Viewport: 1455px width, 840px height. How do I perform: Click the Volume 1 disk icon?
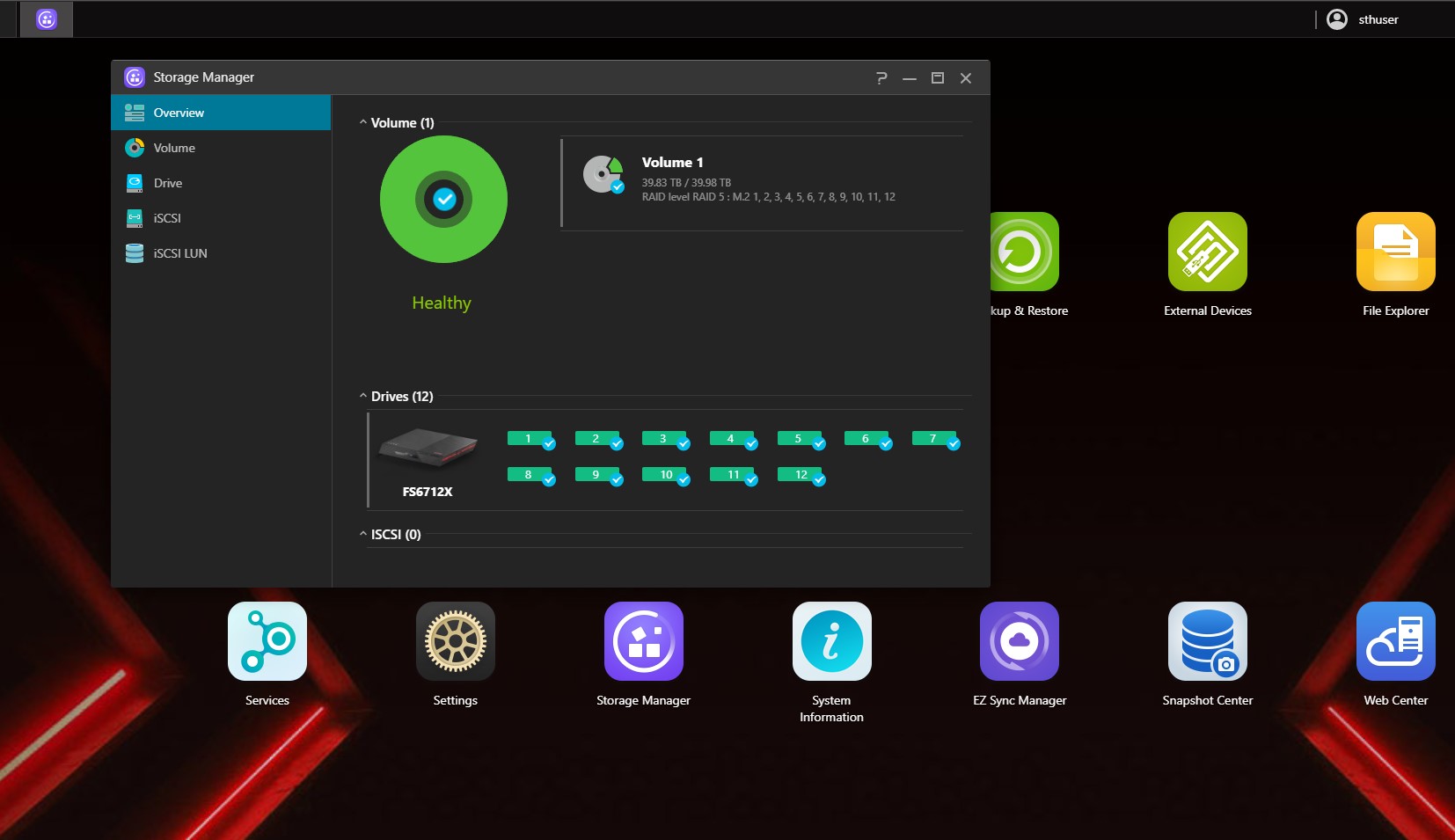click(x=603, y=174)
